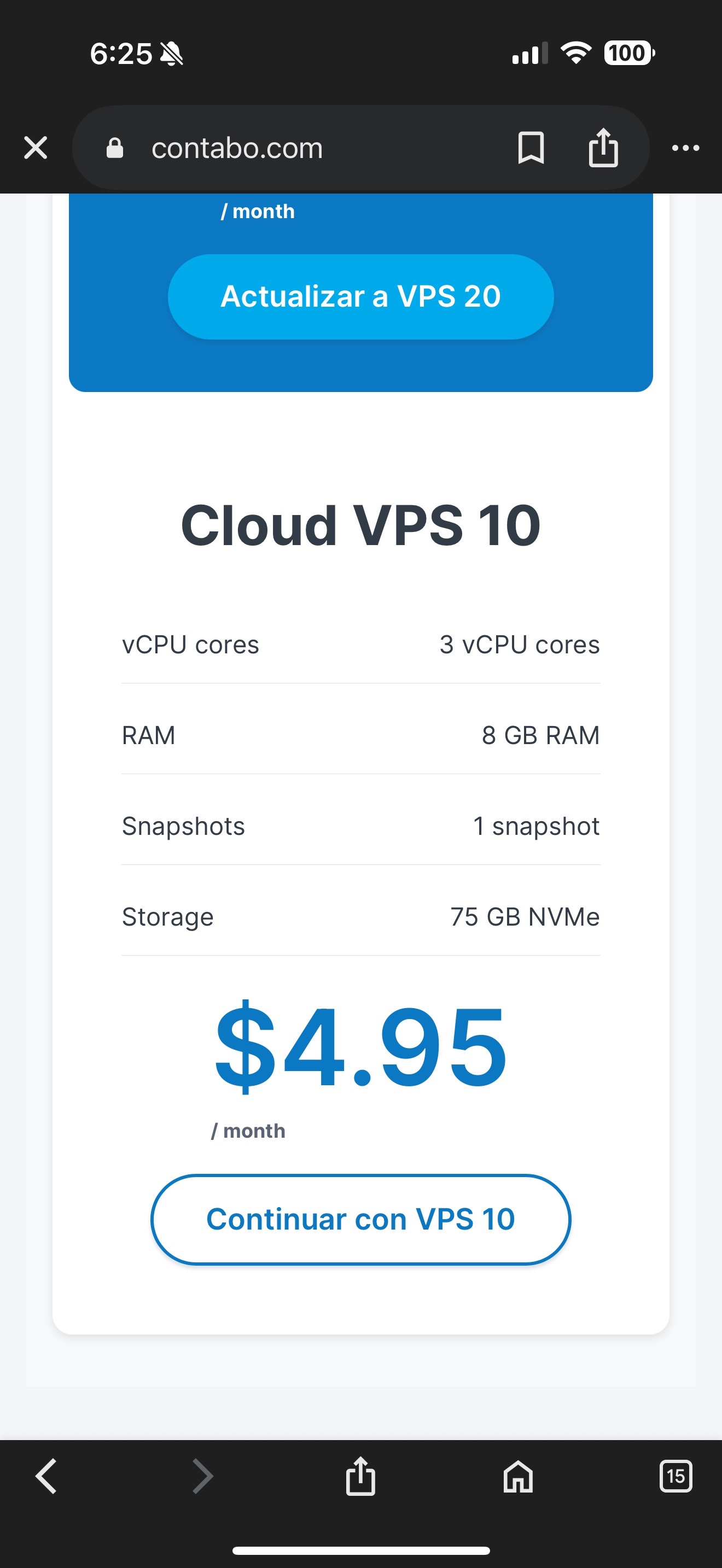The width and height of the screenshot is (722, 1568).
Task: Tap the battery indicator in status bar
Action: click(x=630, y=53)
